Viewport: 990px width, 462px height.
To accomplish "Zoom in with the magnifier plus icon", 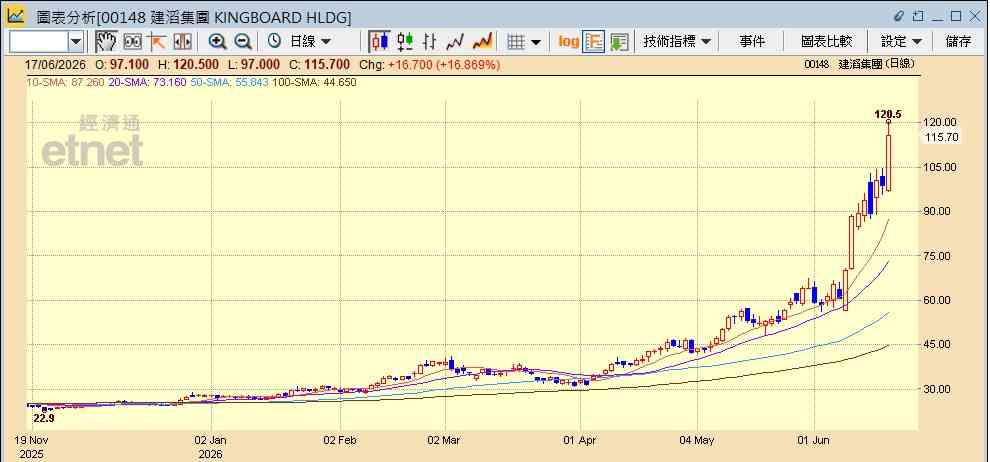I will point(218,42).
